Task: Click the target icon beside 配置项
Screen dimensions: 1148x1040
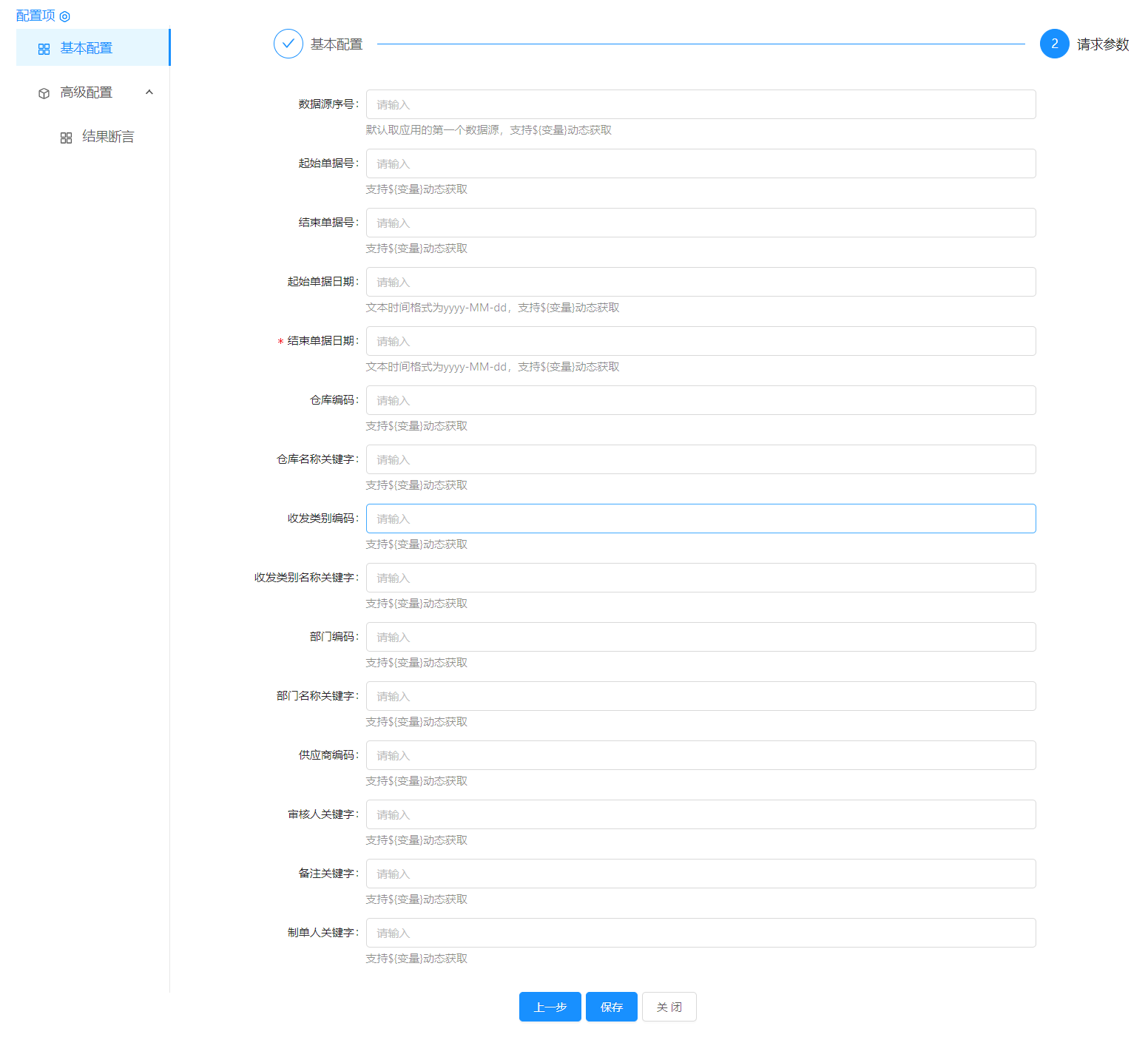Action: tap(64, 16)
